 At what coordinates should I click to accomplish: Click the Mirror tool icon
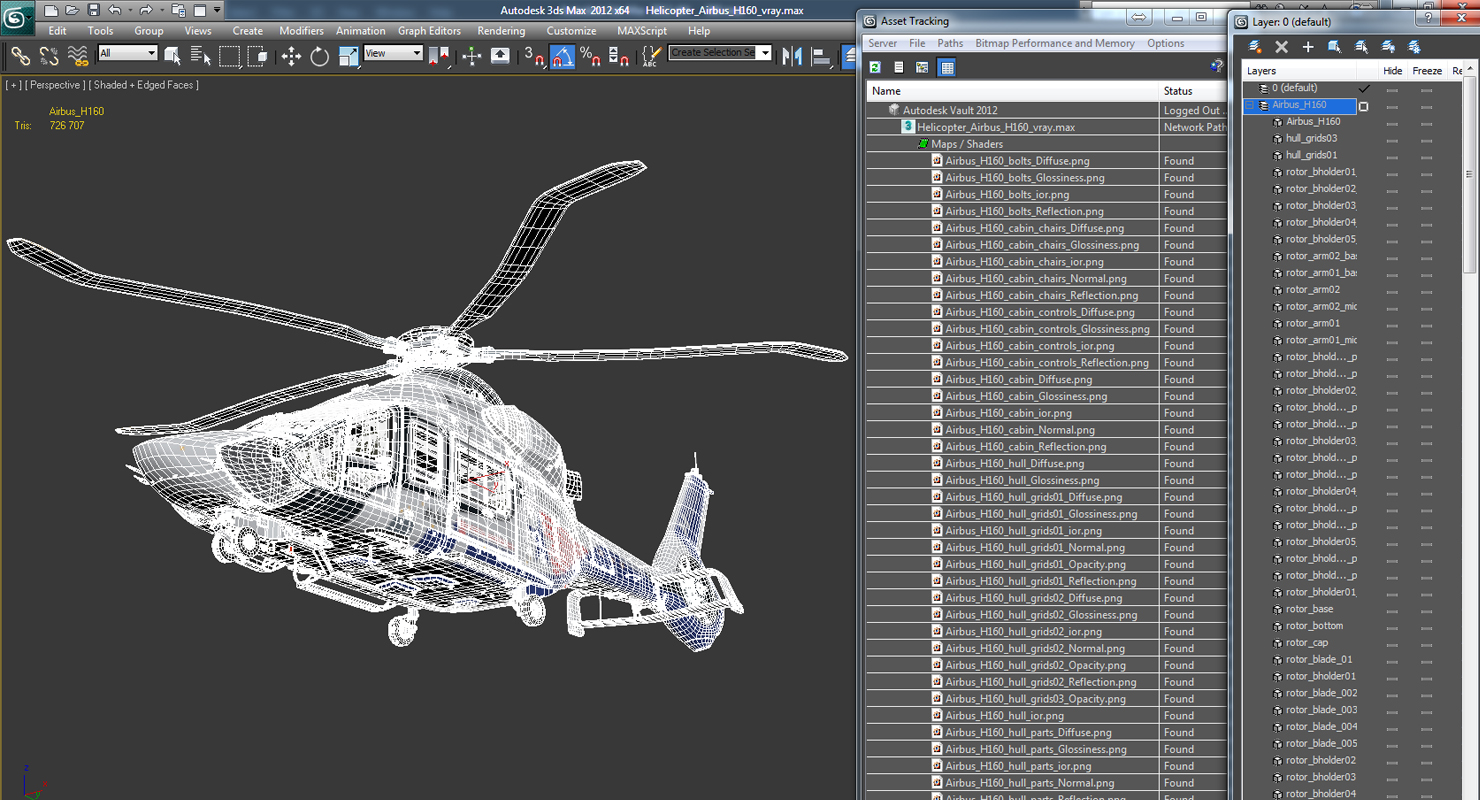tap(792, 56)
